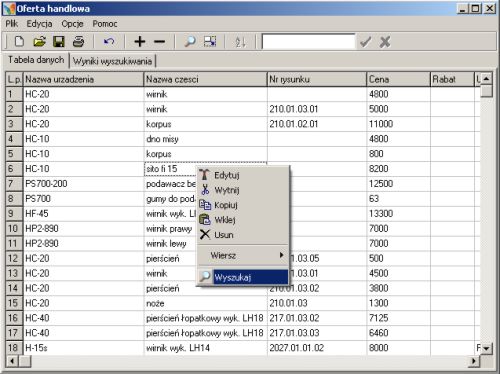Select row header number 1
Viewport: 500px width, 374px height.
point(14,94)
